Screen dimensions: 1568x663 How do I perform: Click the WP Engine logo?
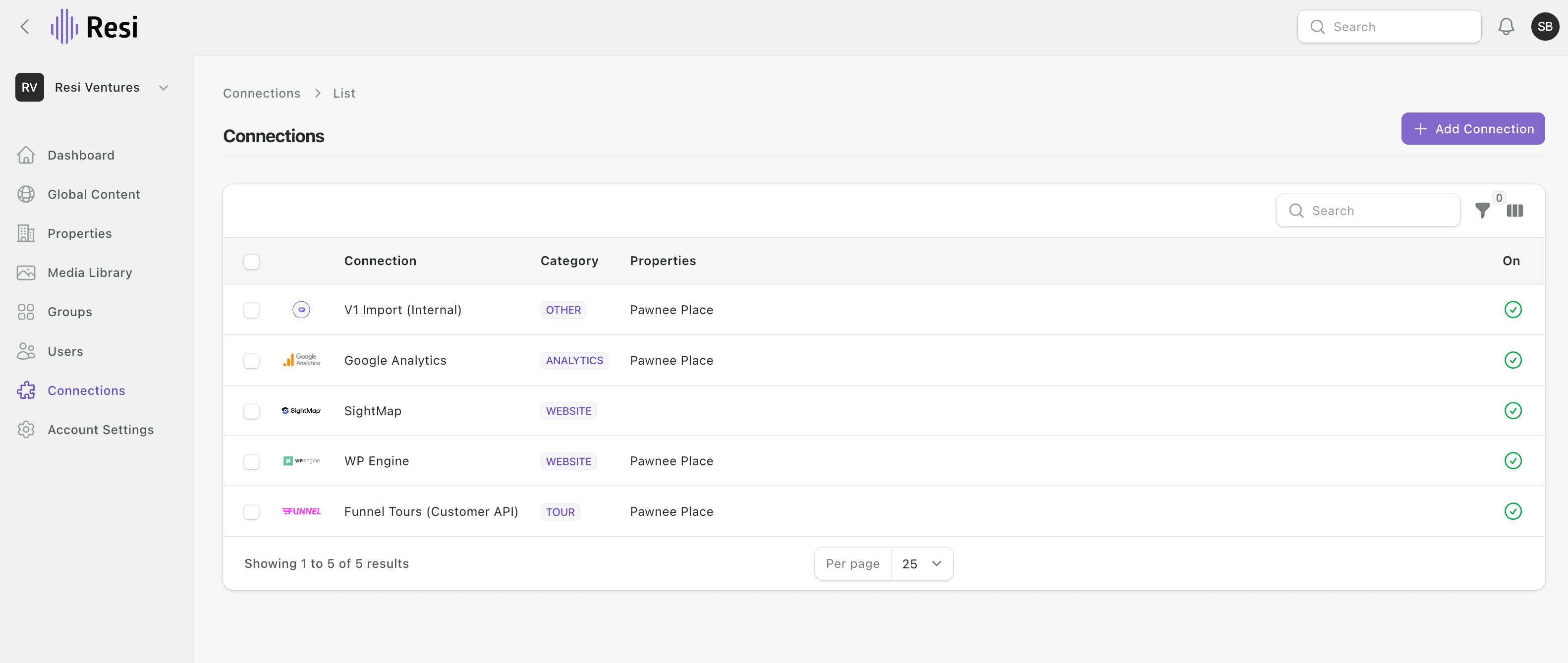(301, 461)
